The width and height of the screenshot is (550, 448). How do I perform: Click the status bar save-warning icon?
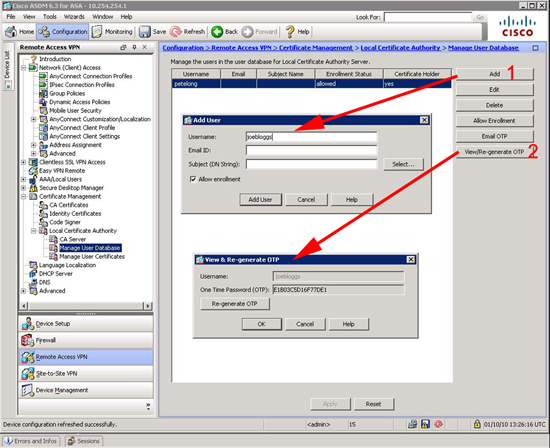pyautogui.click(x=425, y=424)
